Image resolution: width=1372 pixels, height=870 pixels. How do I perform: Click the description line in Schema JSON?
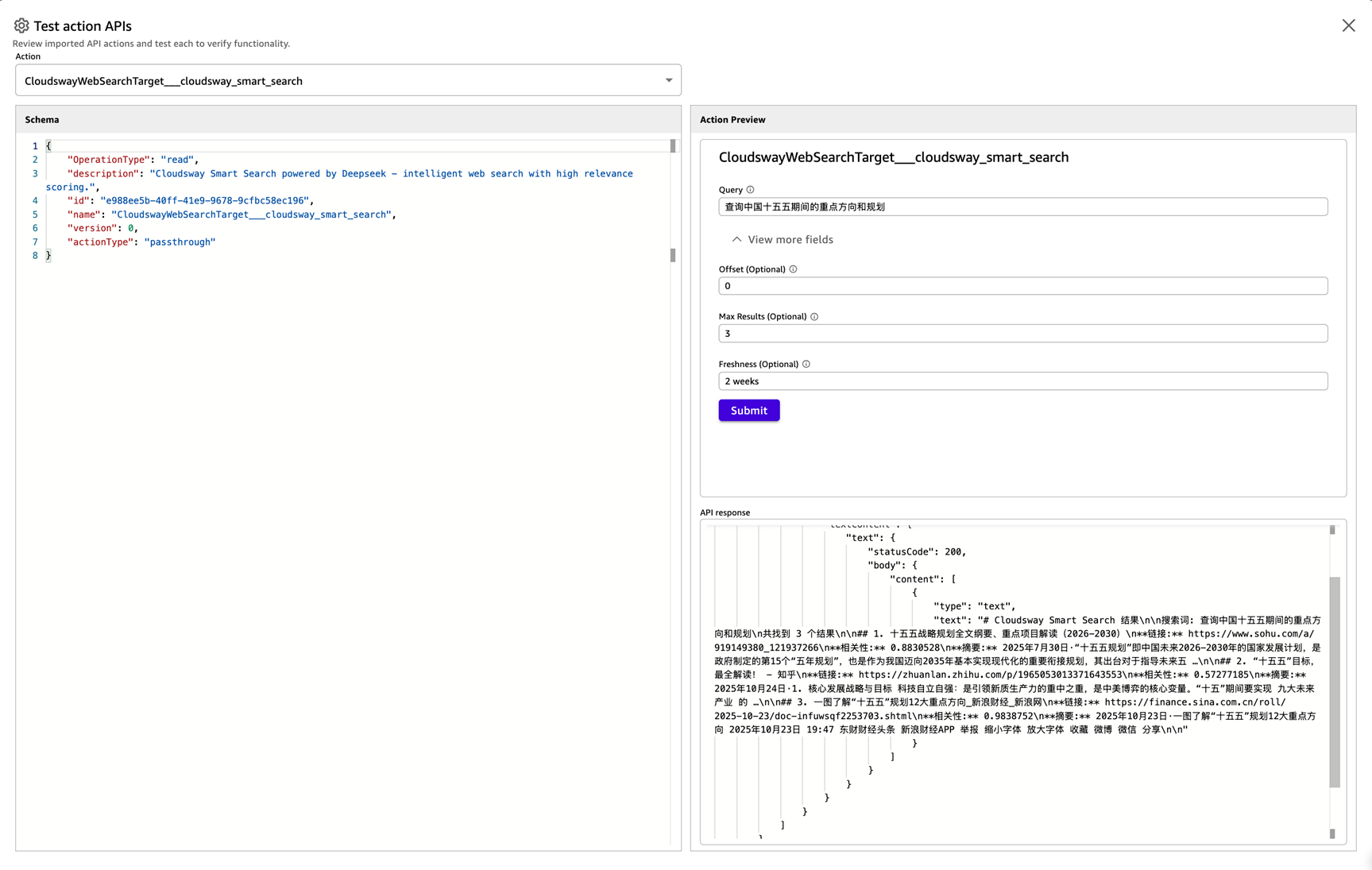[350, 174]
